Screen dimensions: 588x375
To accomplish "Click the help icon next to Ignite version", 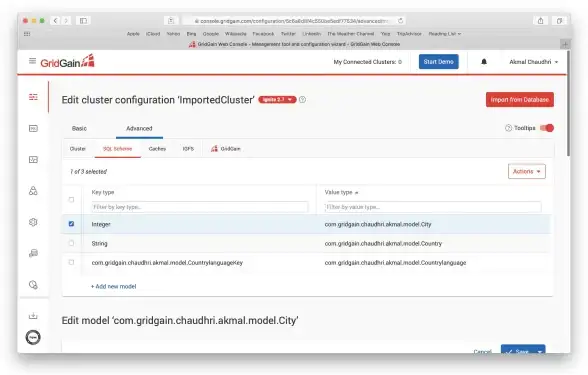I will pyautogui.click(x=303, y=100).
